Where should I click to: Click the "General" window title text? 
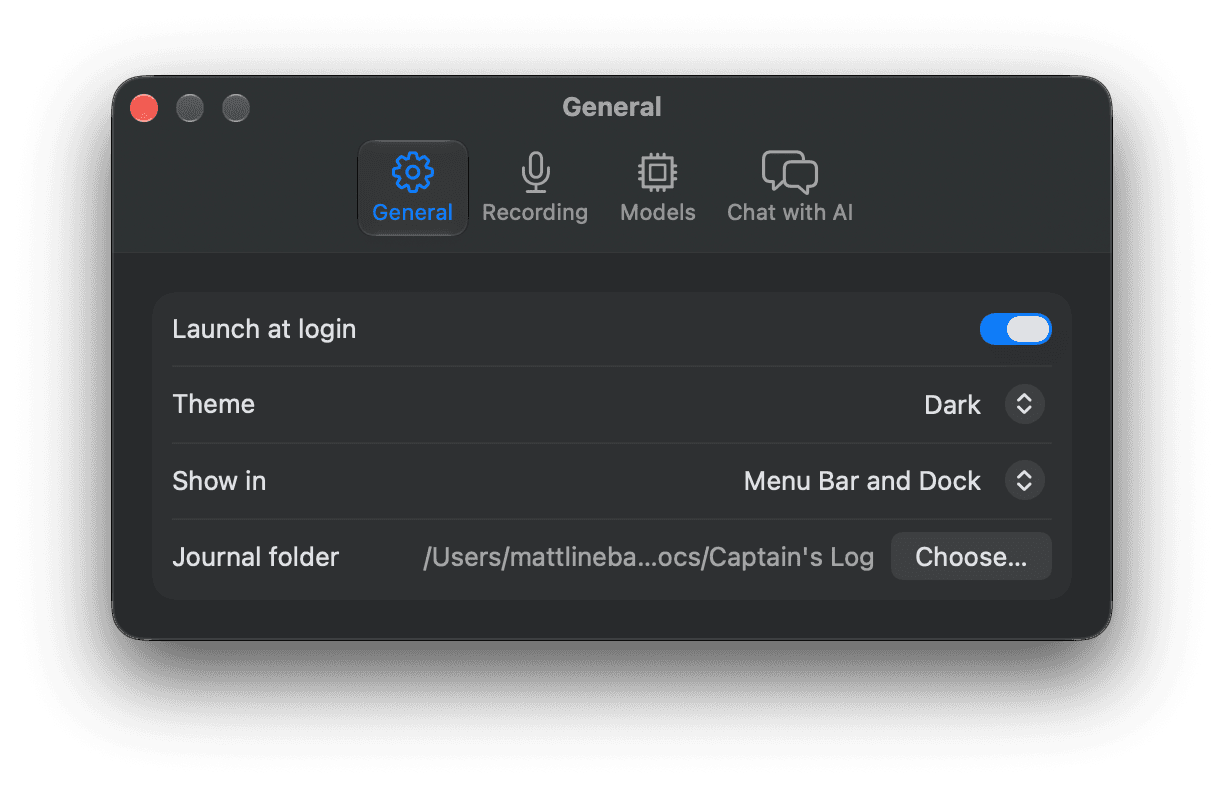pyautogui.click(x=612, y=107)
